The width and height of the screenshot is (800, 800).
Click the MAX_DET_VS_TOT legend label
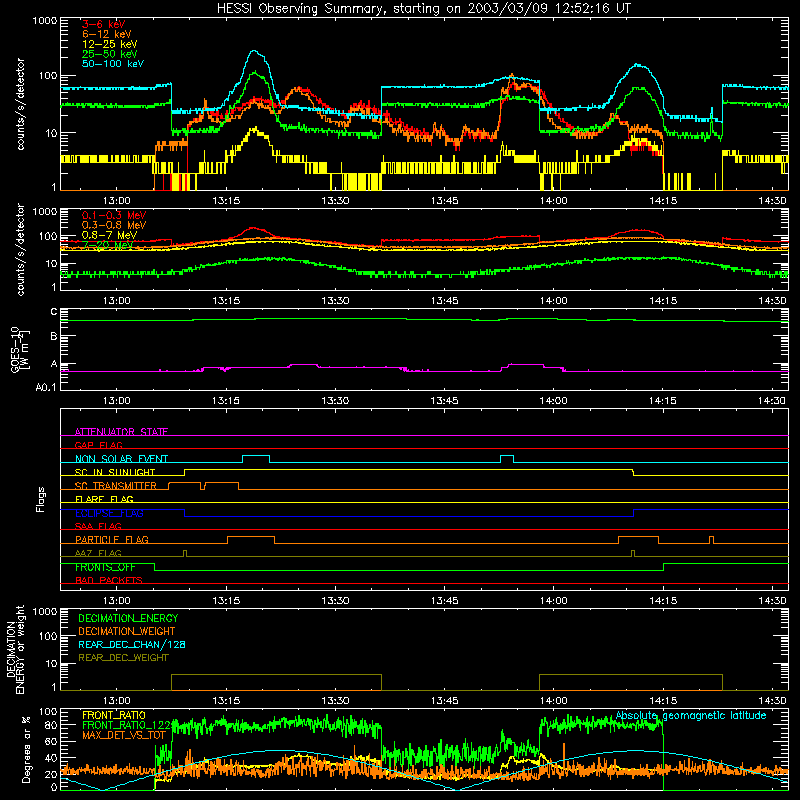124,735
